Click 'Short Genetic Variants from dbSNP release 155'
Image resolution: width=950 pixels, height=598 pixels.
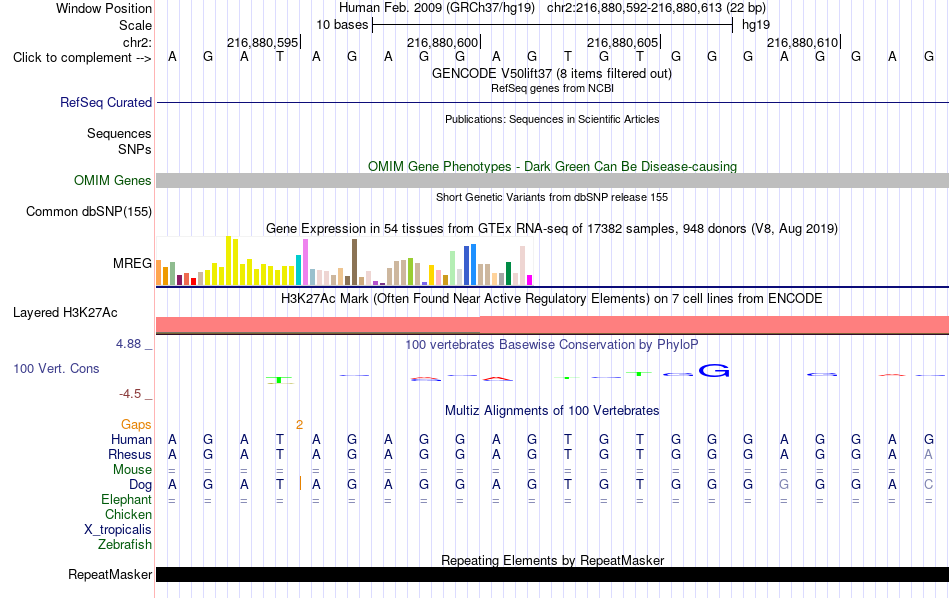[x=552, y=198]
